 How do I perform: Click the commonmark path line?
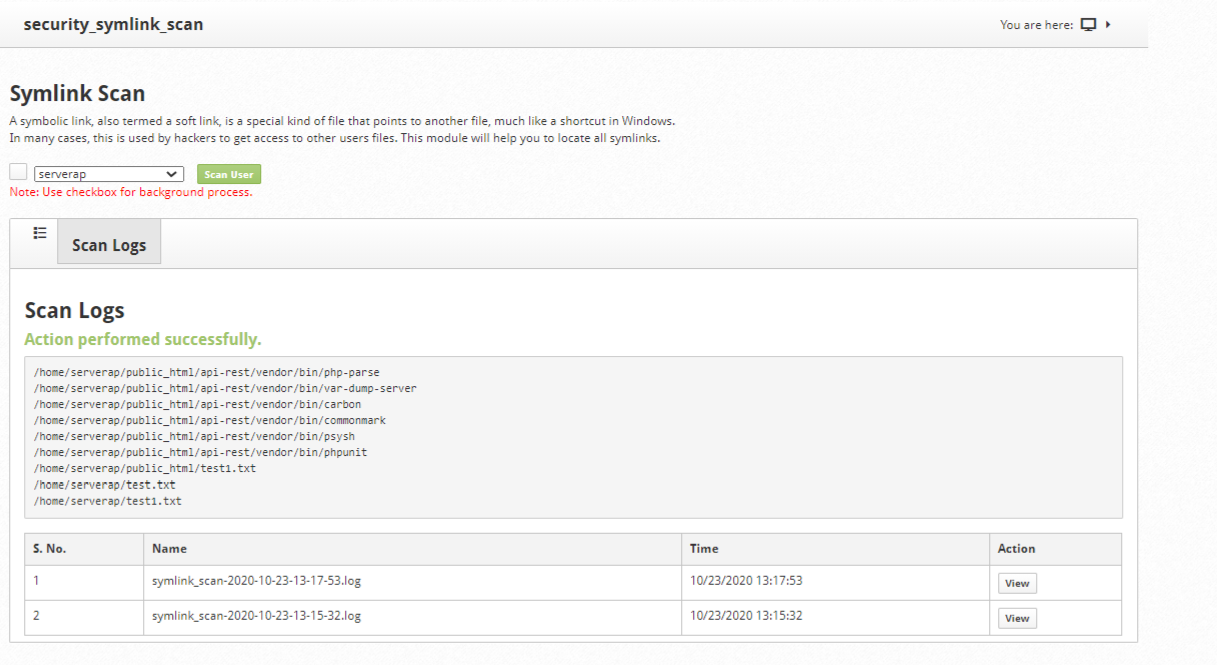pyautogui.click(x=210, y=420)
